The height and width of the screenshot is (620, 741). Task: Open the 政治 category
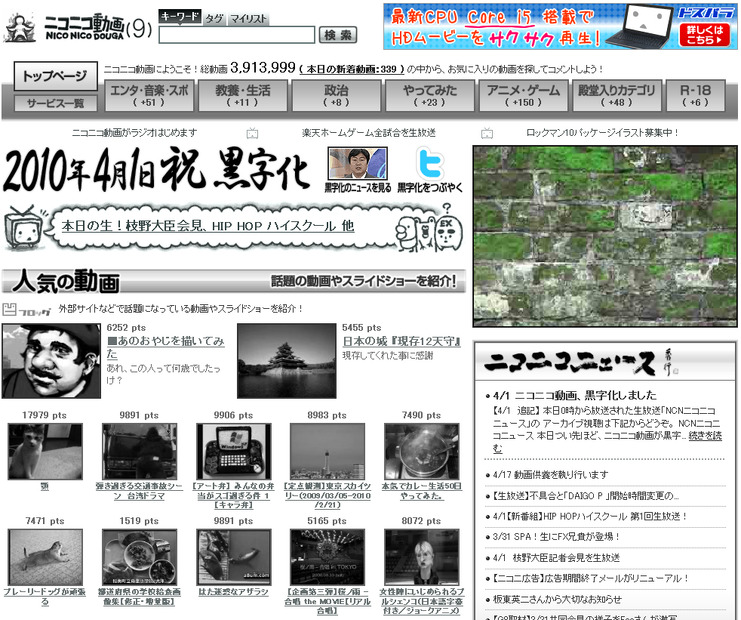click(336, 95)
